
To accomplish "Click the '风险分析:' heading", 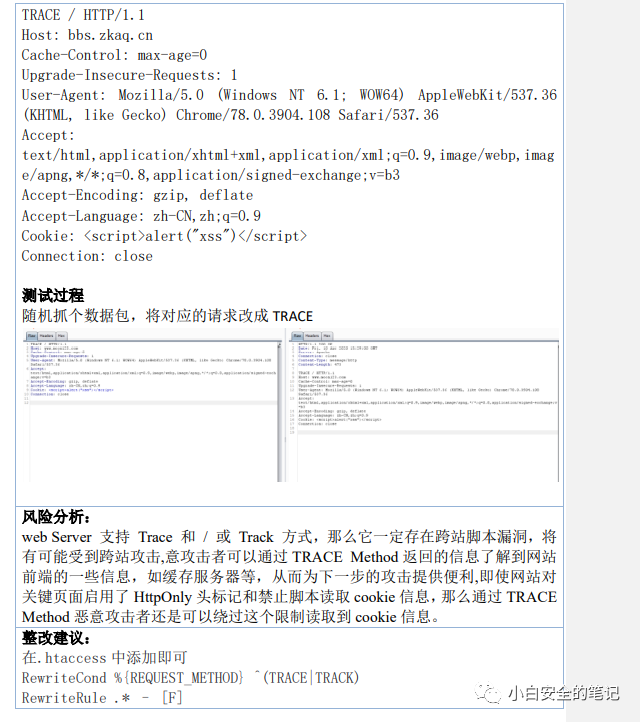I will (x=56, y=517).
